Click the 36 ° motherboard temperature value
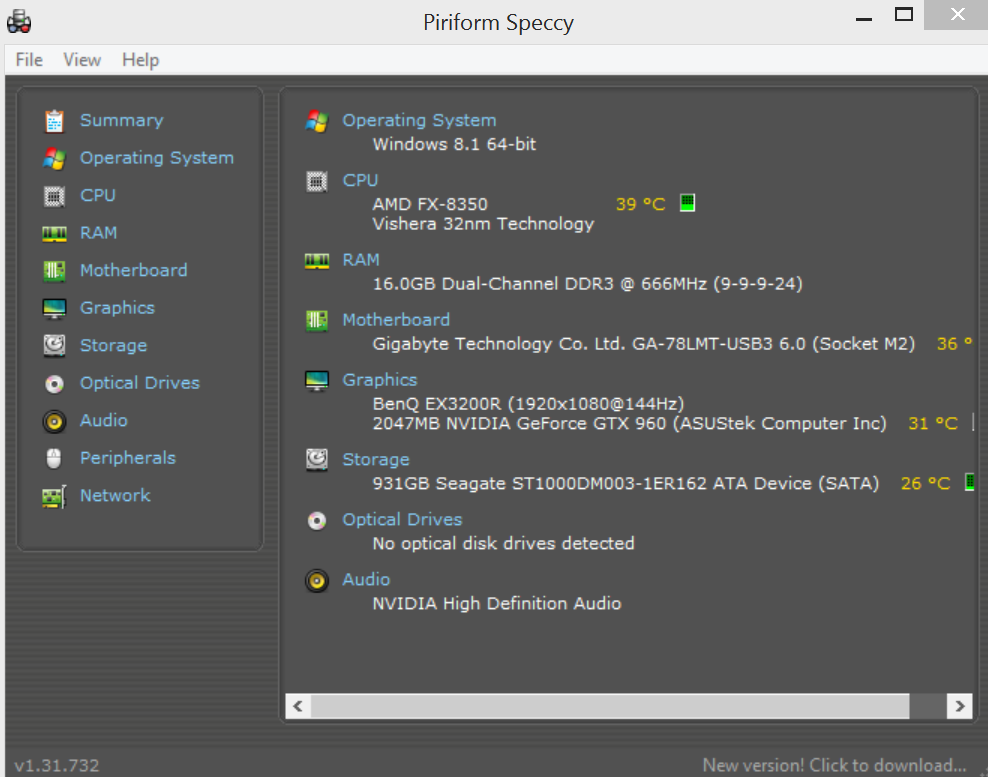The width and height of the screenshot is (988, 777). [x=954, y=344]
